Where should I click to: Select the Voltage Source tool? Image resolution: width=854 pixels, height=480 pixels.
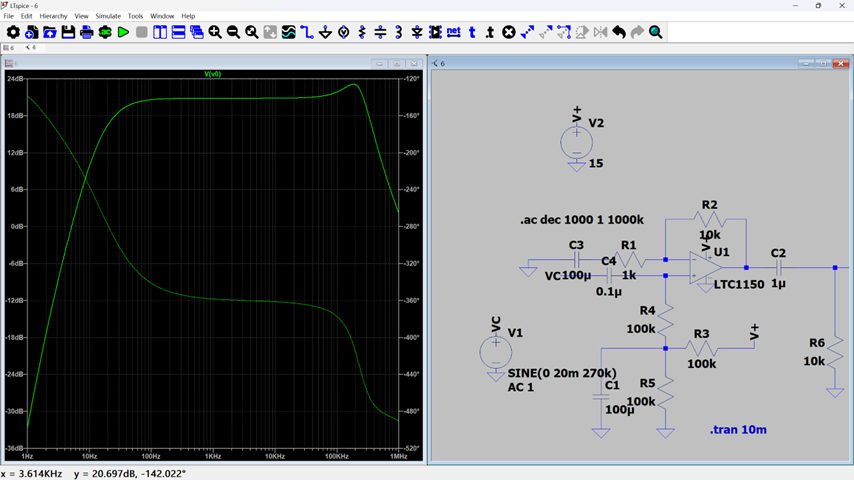(344, 32)
